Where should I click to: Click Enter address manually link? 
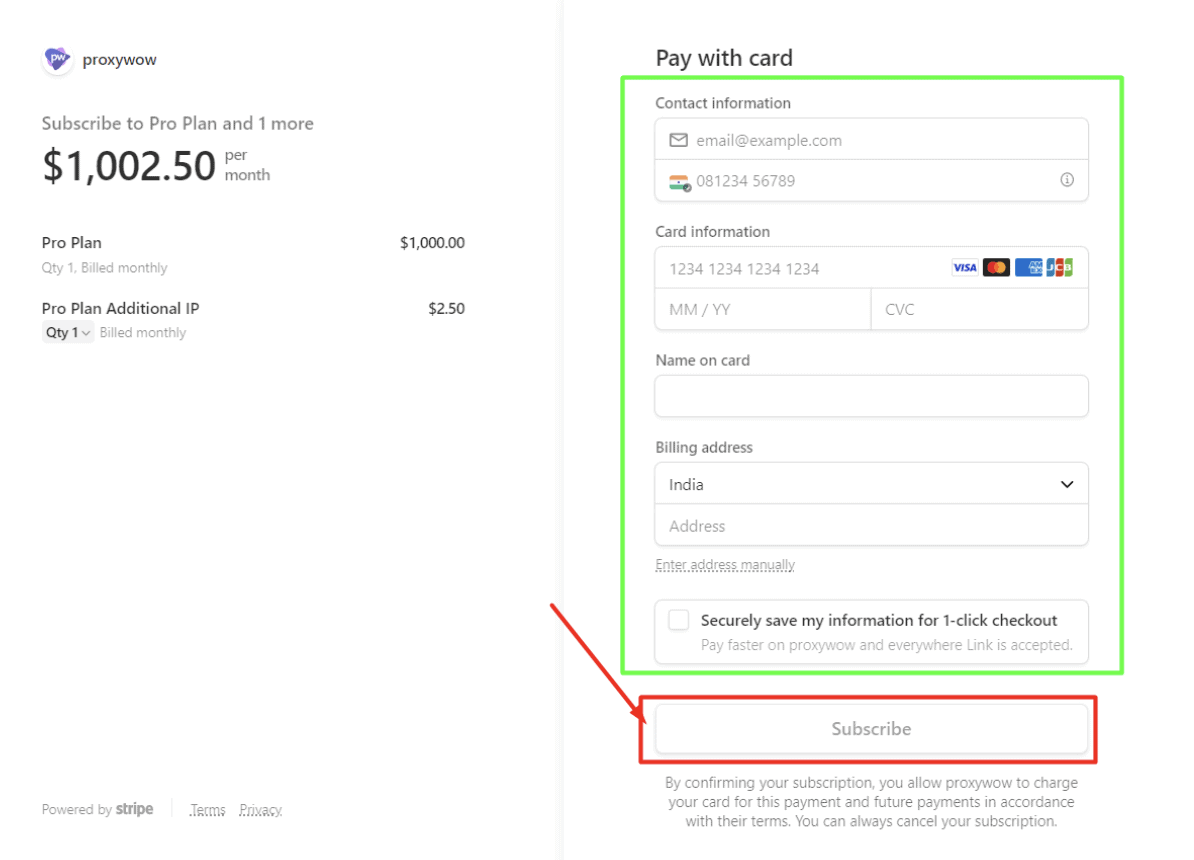725,565
